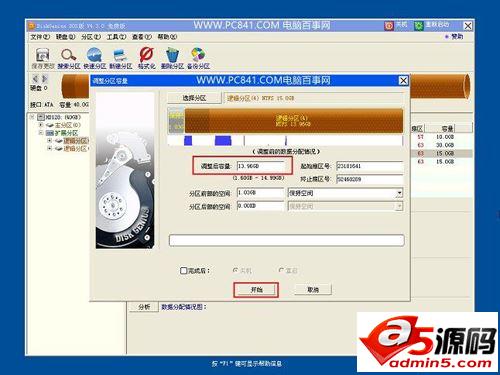The image size is (500, 375).
Task: Go to next disk with right arrow
Action: tap(44, 79)
